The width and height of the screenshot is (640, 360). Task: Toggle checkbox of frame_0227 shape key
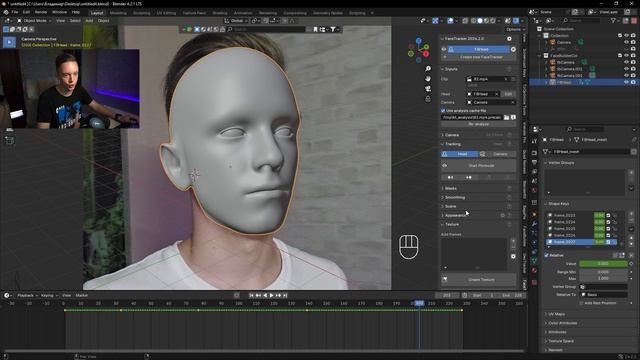pos(608,242)
